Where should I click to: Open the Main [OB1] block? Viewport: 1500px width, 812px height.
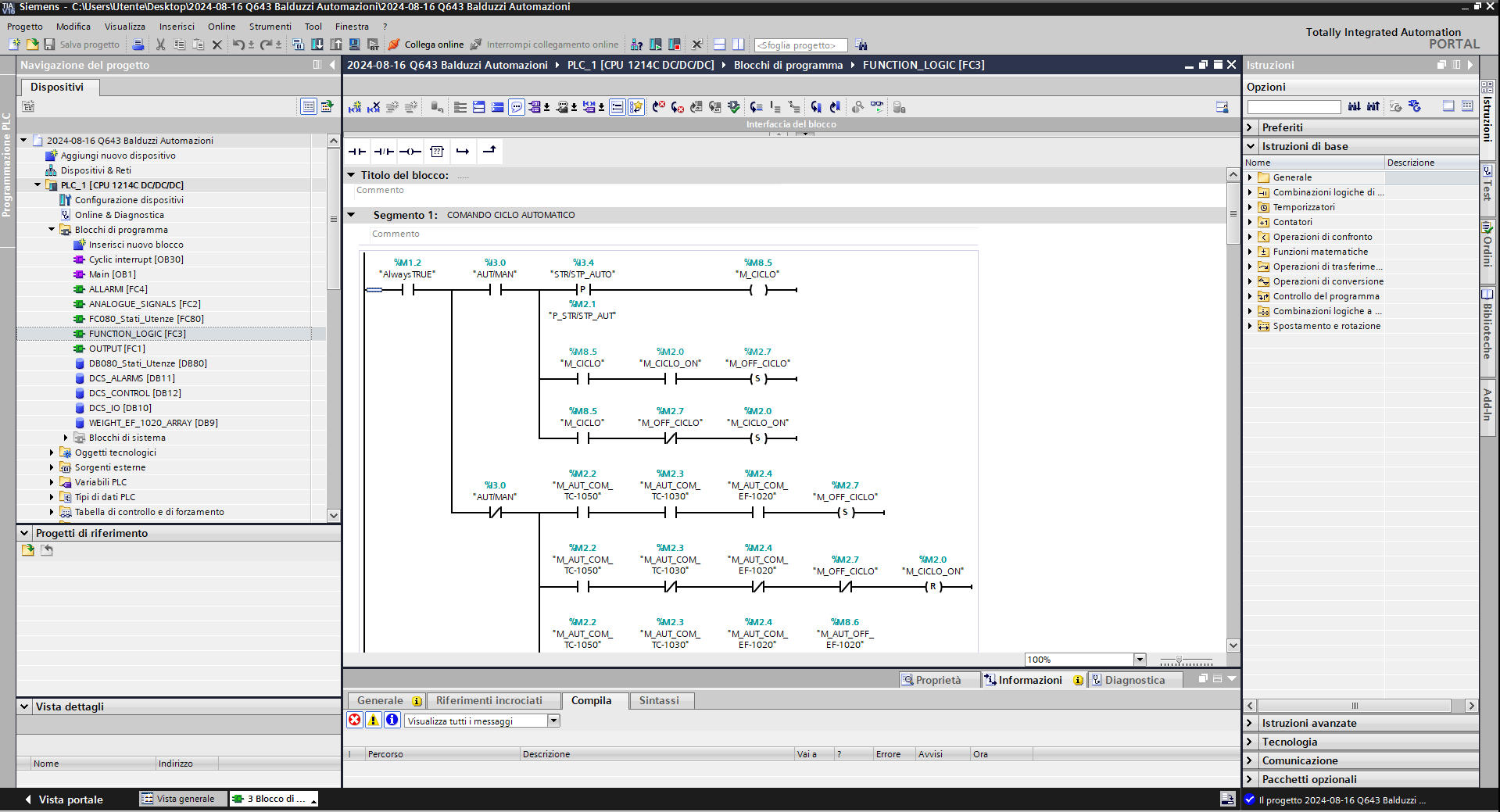pyautogui.click(x=112, y=274)
